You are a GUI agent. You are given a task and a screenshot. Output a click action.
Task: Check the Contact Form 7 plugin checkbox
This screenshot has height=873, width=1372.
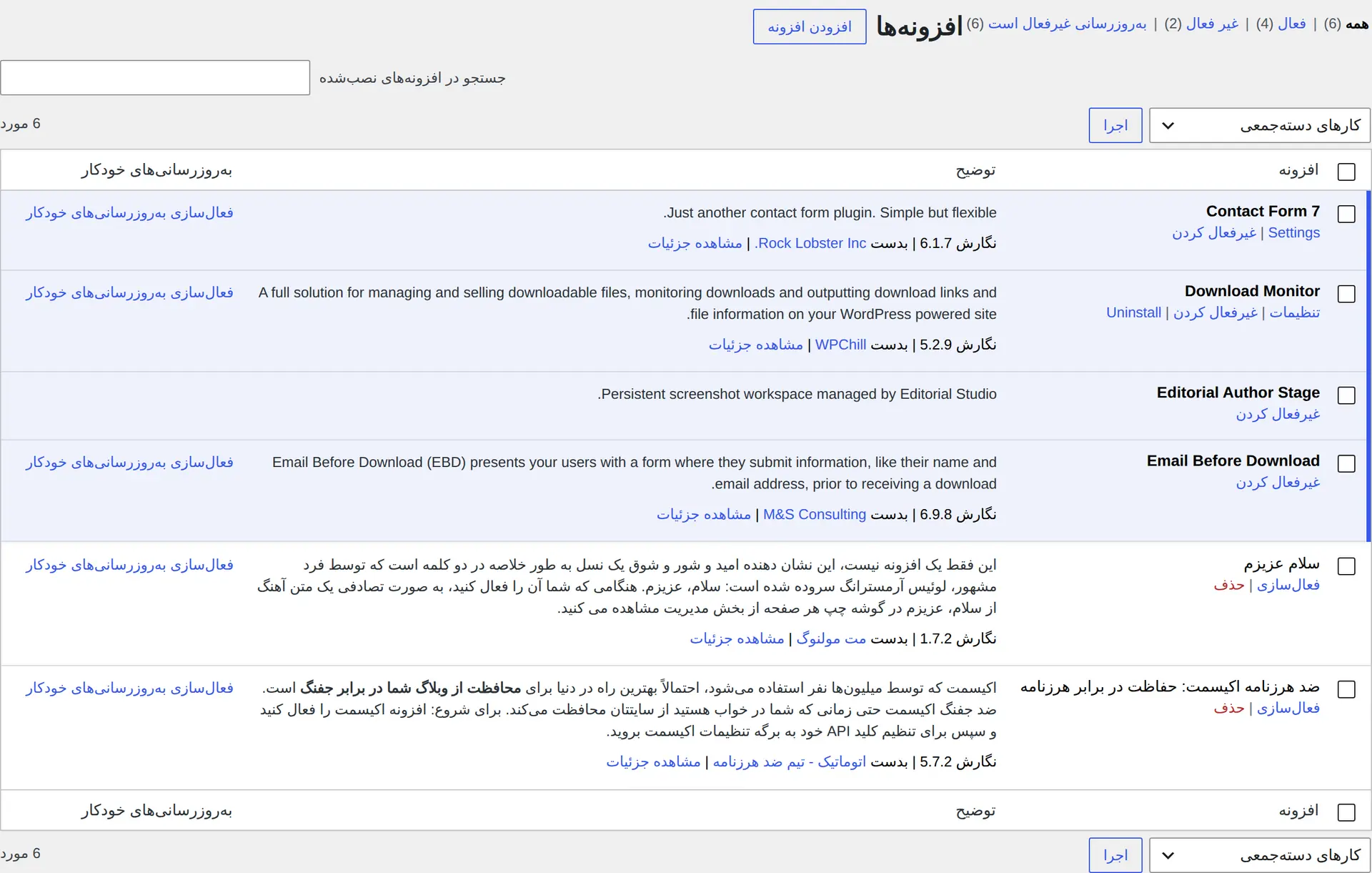click(1346, 214)
